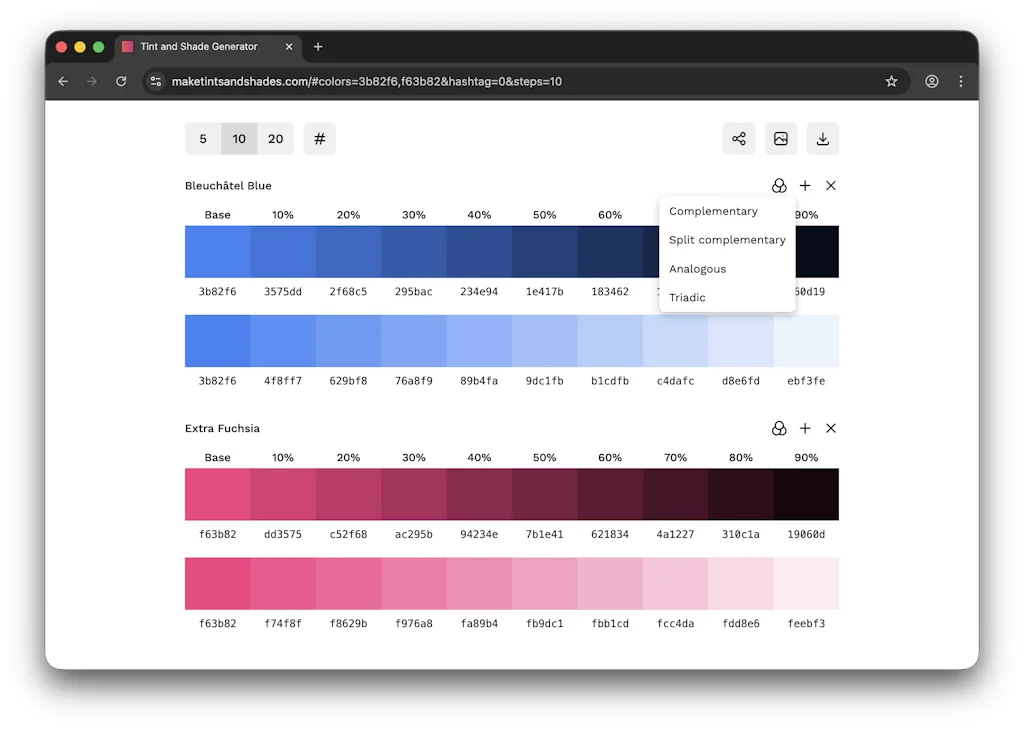Select Analogous from the harmony menu
The image size is (1024, 729).
coord(697,268)
